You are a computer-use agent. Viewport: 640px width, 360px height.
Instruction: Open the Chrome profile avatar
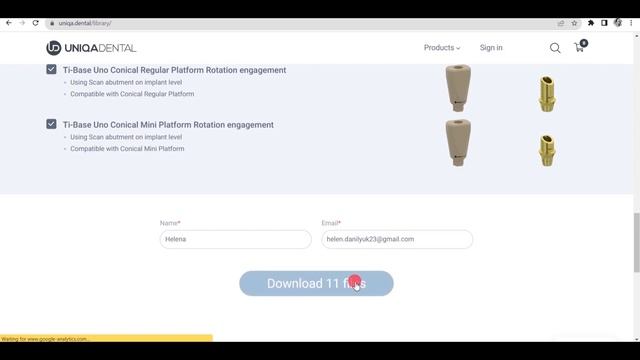(x=618, y=23)
